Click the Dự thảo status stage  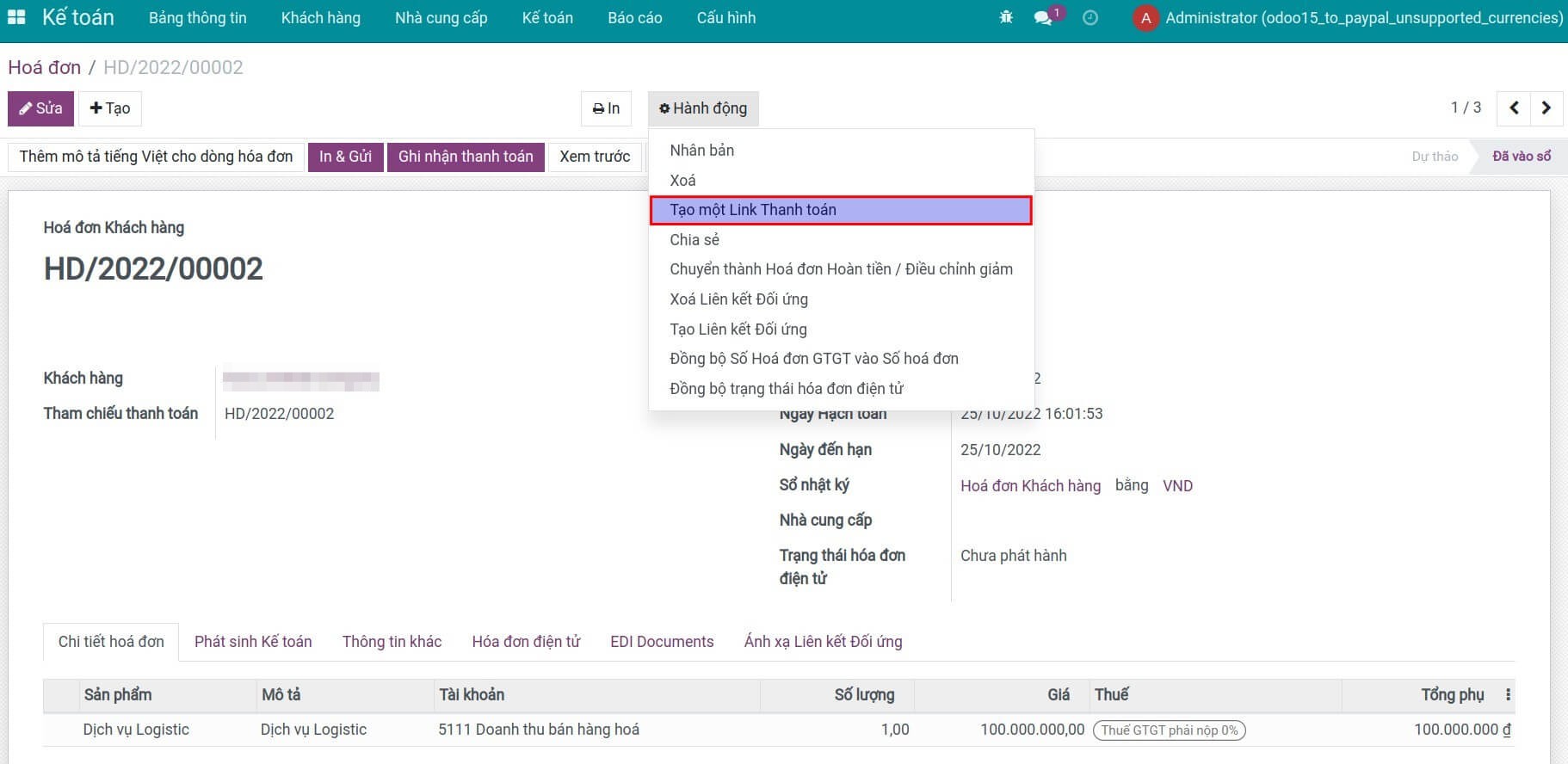(1434, 157)
